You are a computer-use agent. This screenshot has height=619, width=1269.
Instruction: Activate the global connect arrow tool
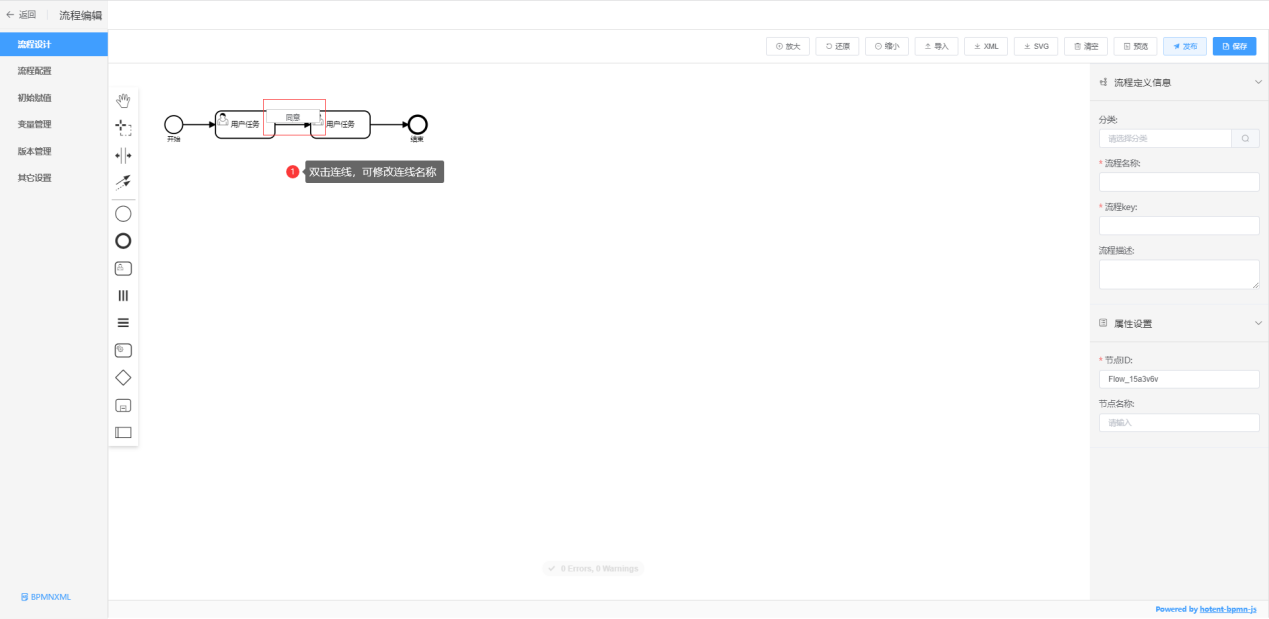123,182
